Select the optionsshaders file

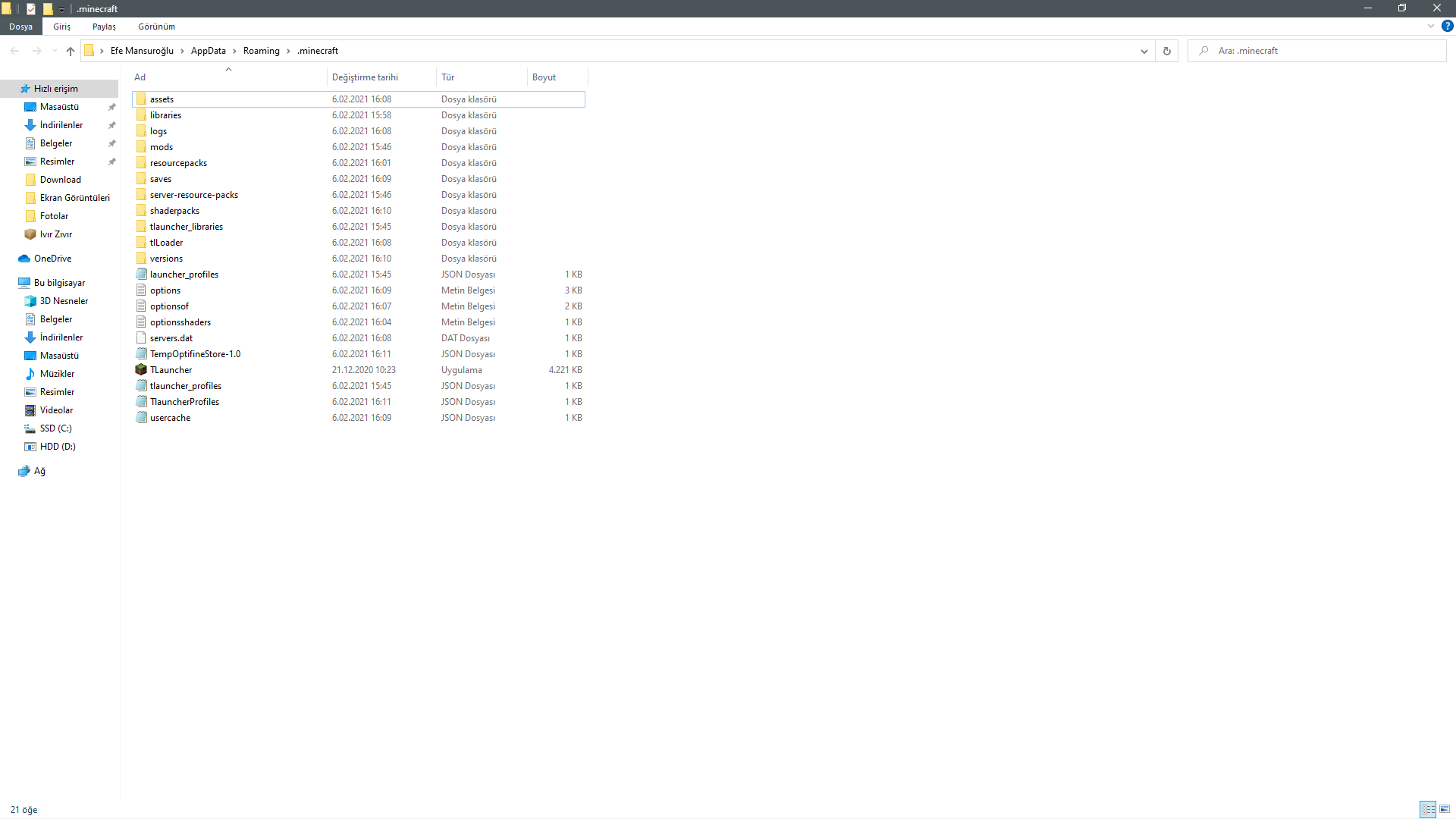[x=359, y=322]
